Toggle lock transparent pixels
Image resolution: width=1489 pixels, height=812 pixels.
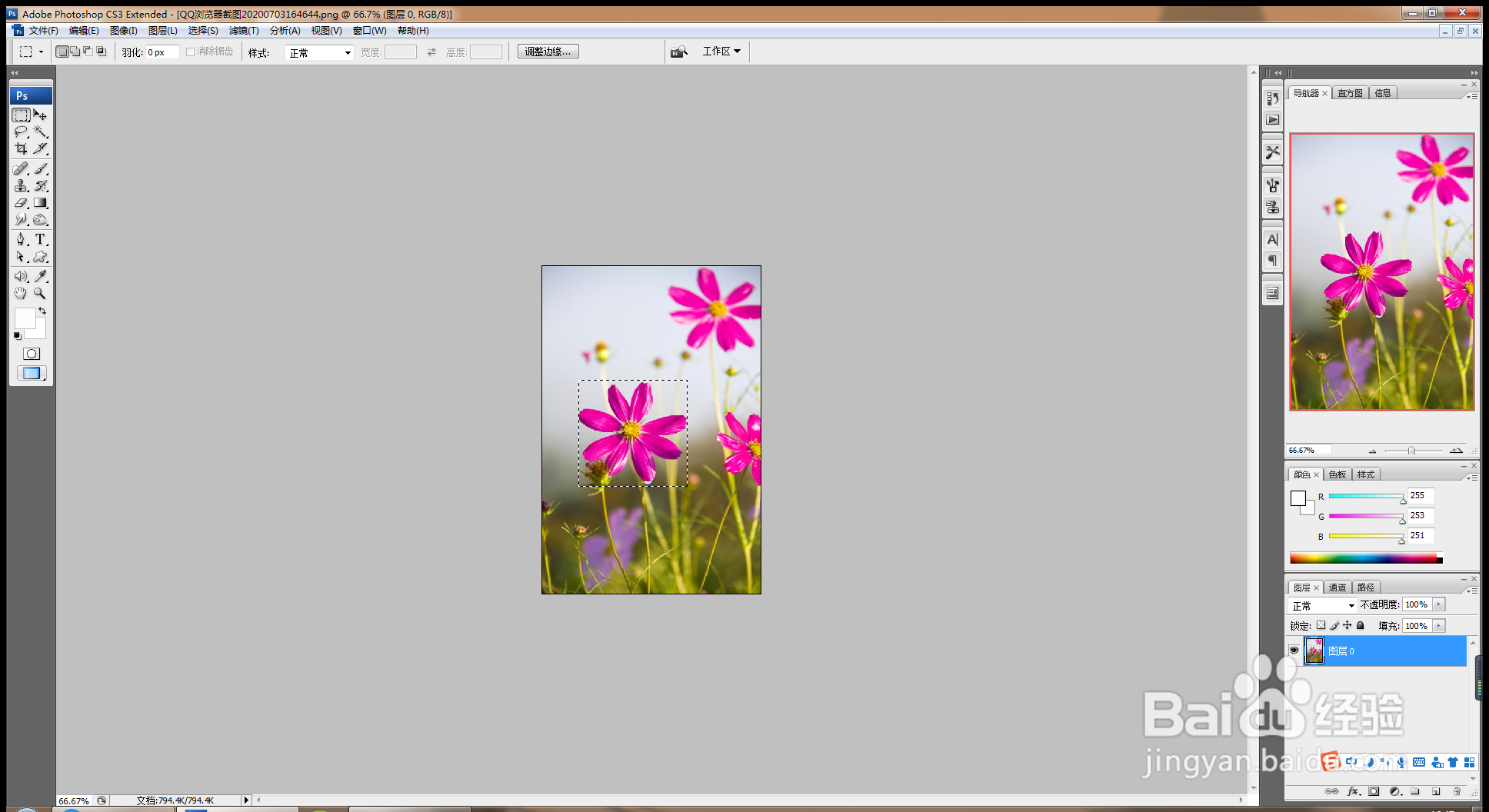click(x=1321, y=625)
